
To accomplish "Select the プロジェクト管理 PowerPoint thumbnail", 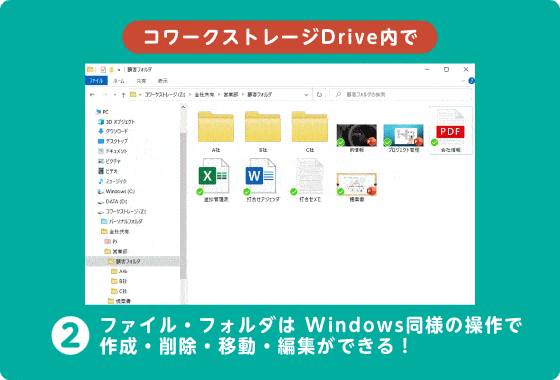I will click(x=403, y=135).
